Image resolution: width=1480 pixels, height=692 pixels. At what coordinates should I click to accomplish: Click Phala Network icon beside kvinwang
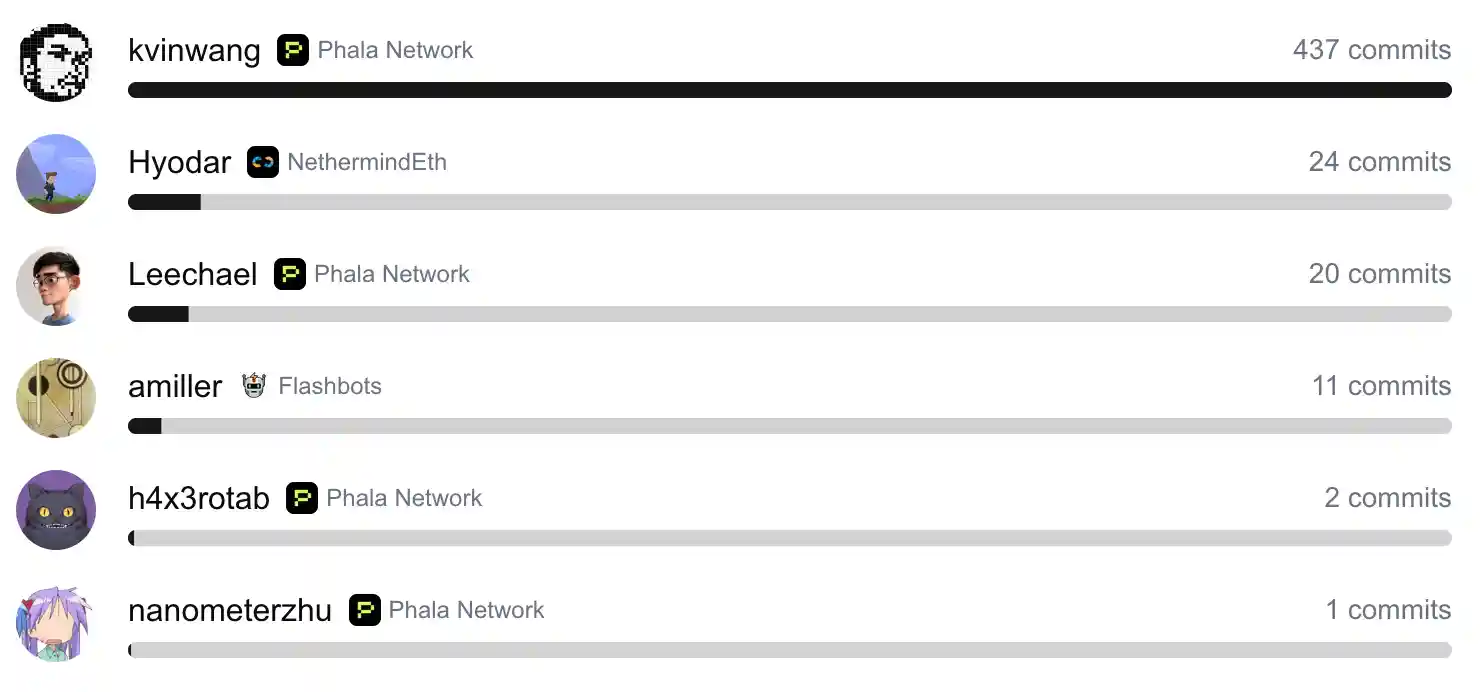click(x=293, y=50)
